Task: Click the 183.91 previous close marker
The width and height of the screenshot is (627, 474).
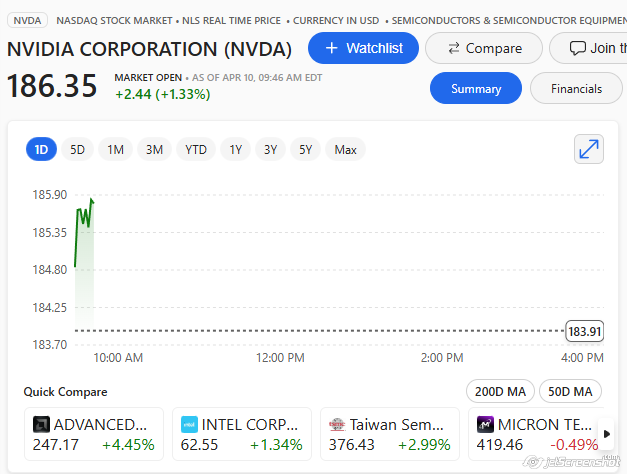Action: point(585,331)
